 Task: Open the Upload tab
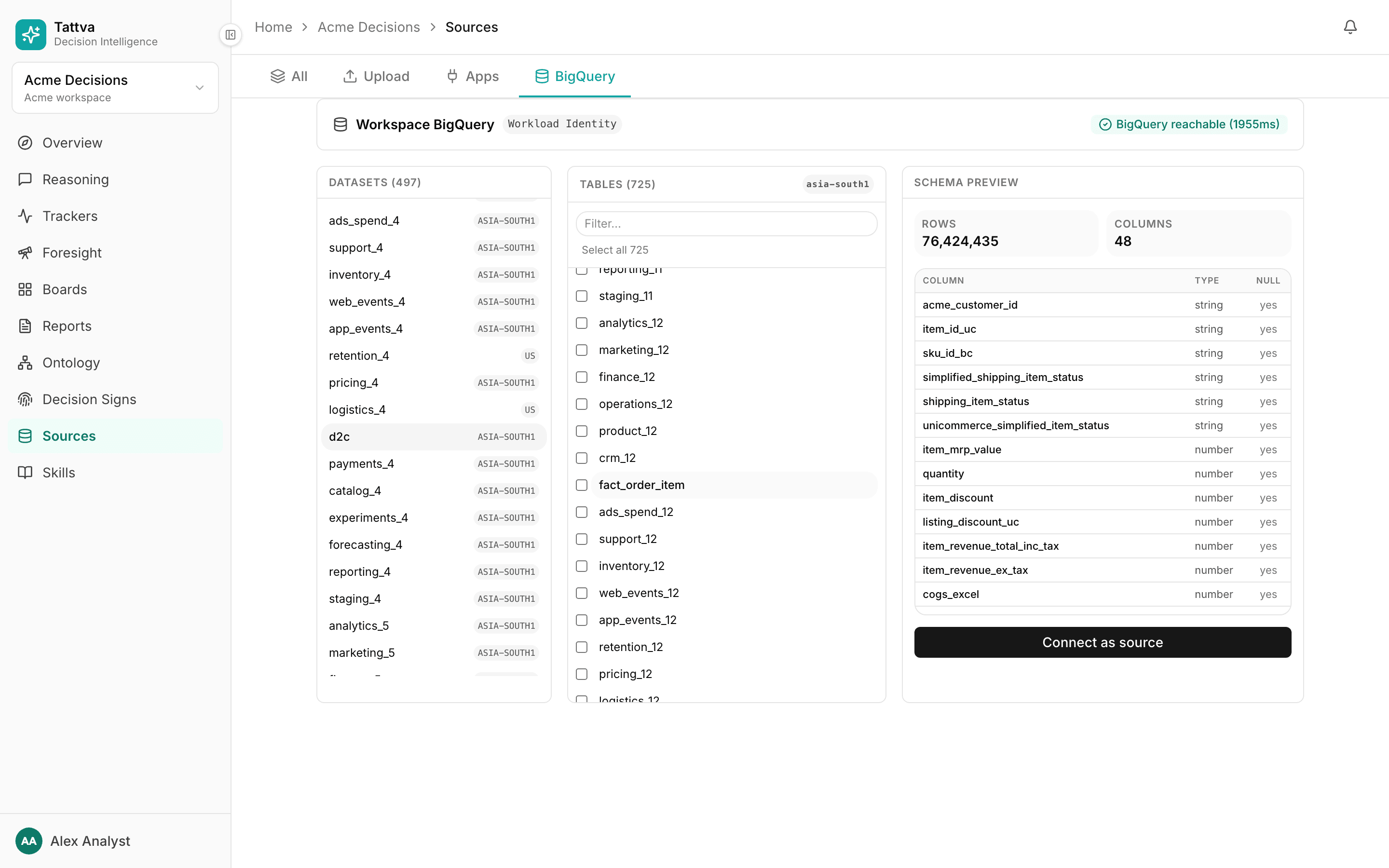click(x=376, y=76)
